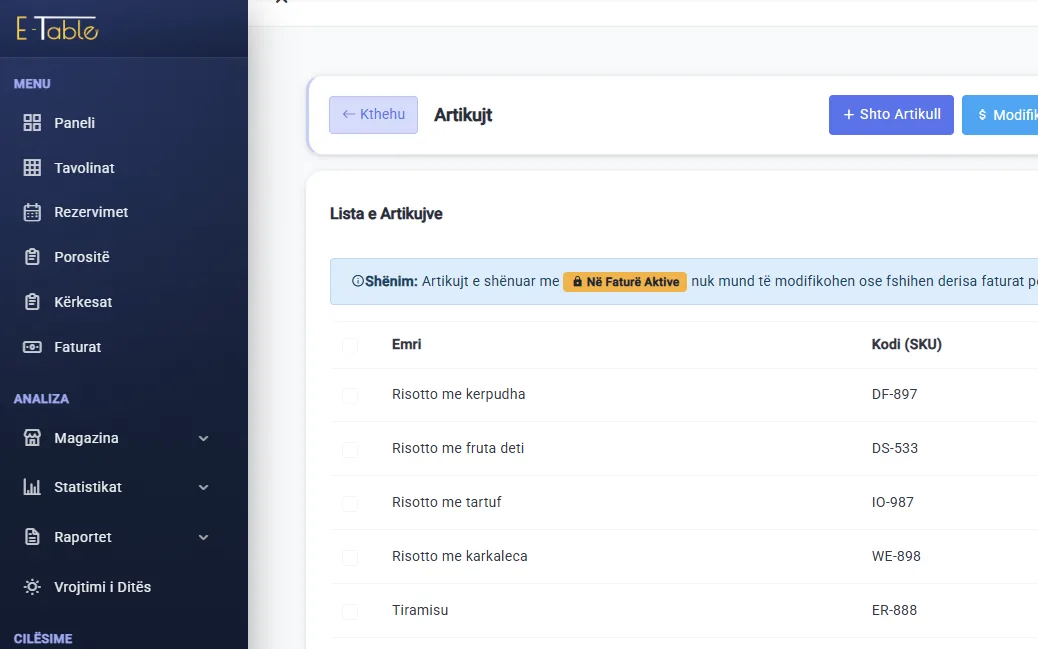Expand the Magazina submenu chevron
The image size is (1038, 649).
pyautogui.click(x=204, y=438)
